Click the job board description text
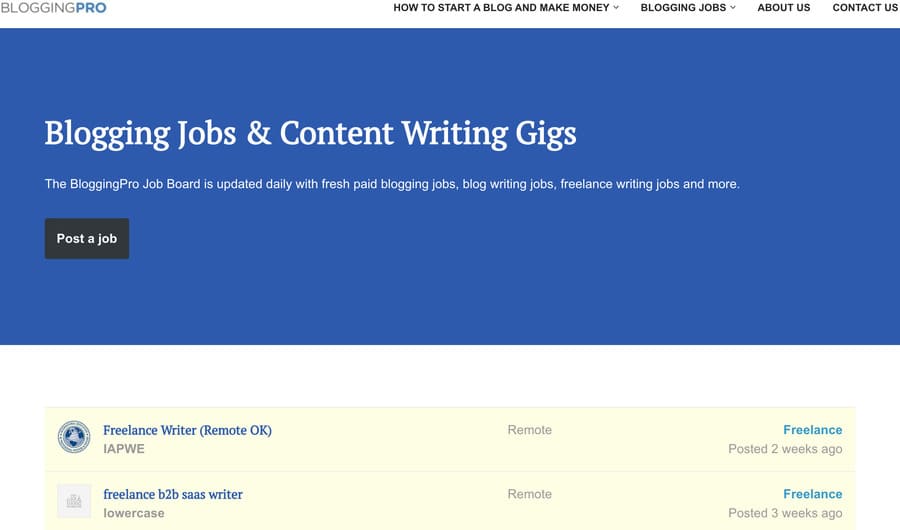This screenshot has width=900, height=530. 392,184
